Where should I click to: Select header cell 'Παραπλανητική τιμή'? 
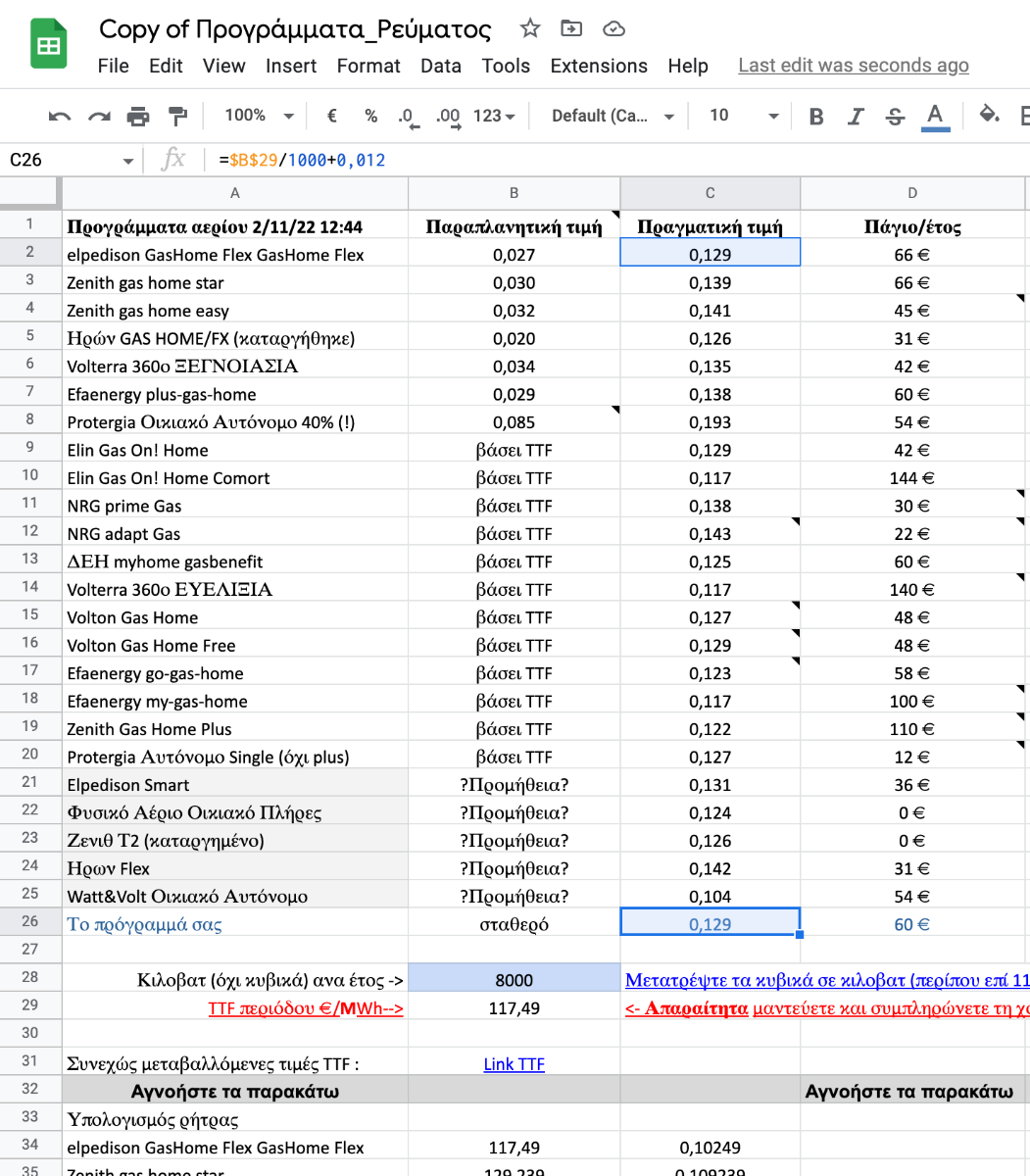(515, 226)
